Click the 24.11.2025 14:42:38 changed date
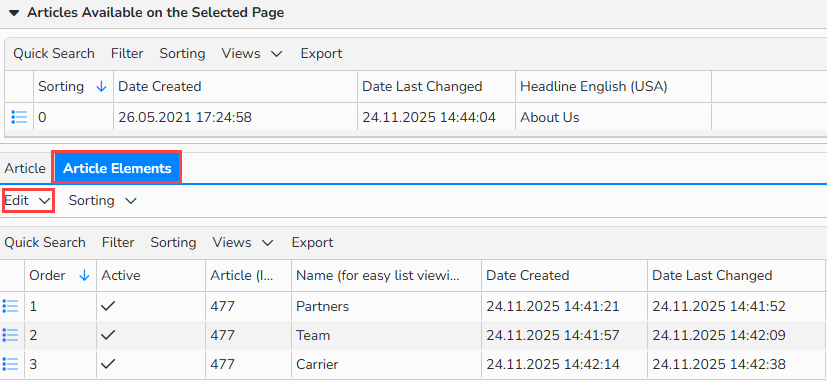 (719, 365)
